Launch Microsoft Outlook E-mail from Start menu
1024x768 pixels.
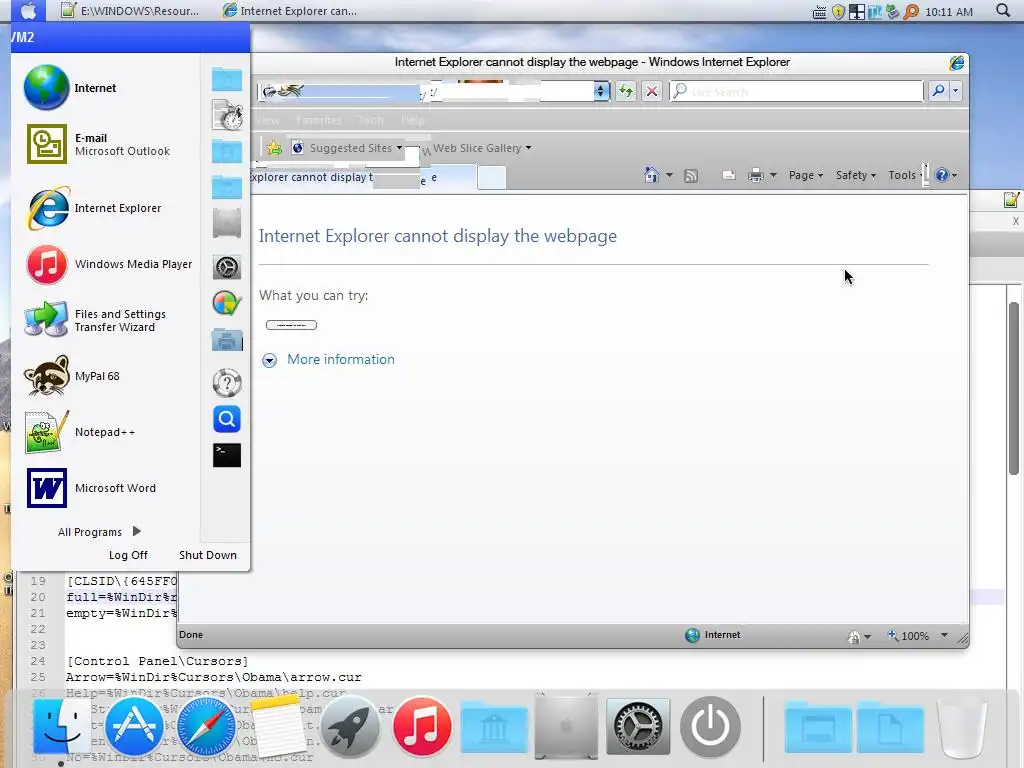point(98,144)
